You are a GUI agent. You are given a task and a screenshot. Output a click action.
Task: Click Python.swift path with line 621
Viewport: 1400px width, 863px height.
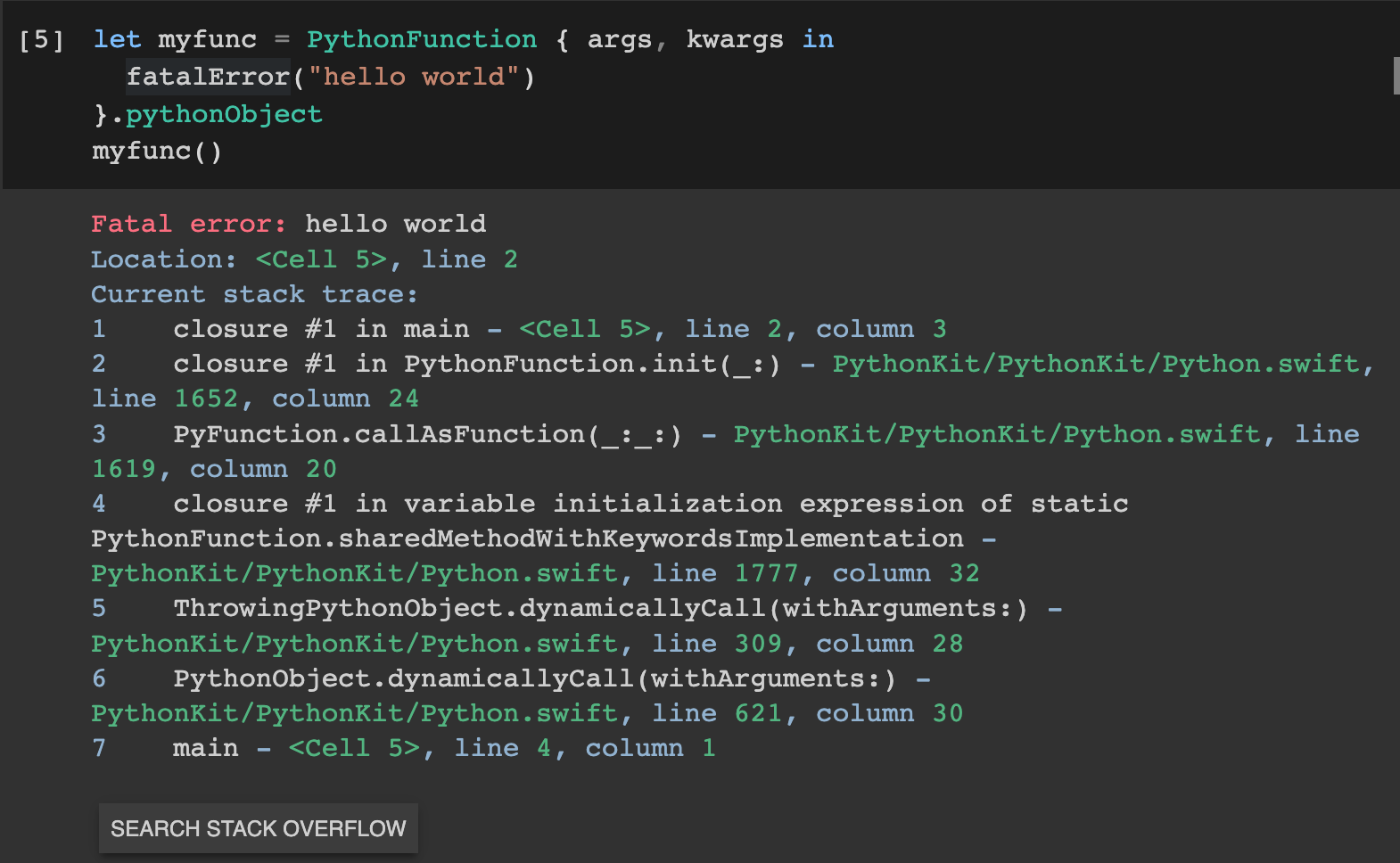coord(354,713)
